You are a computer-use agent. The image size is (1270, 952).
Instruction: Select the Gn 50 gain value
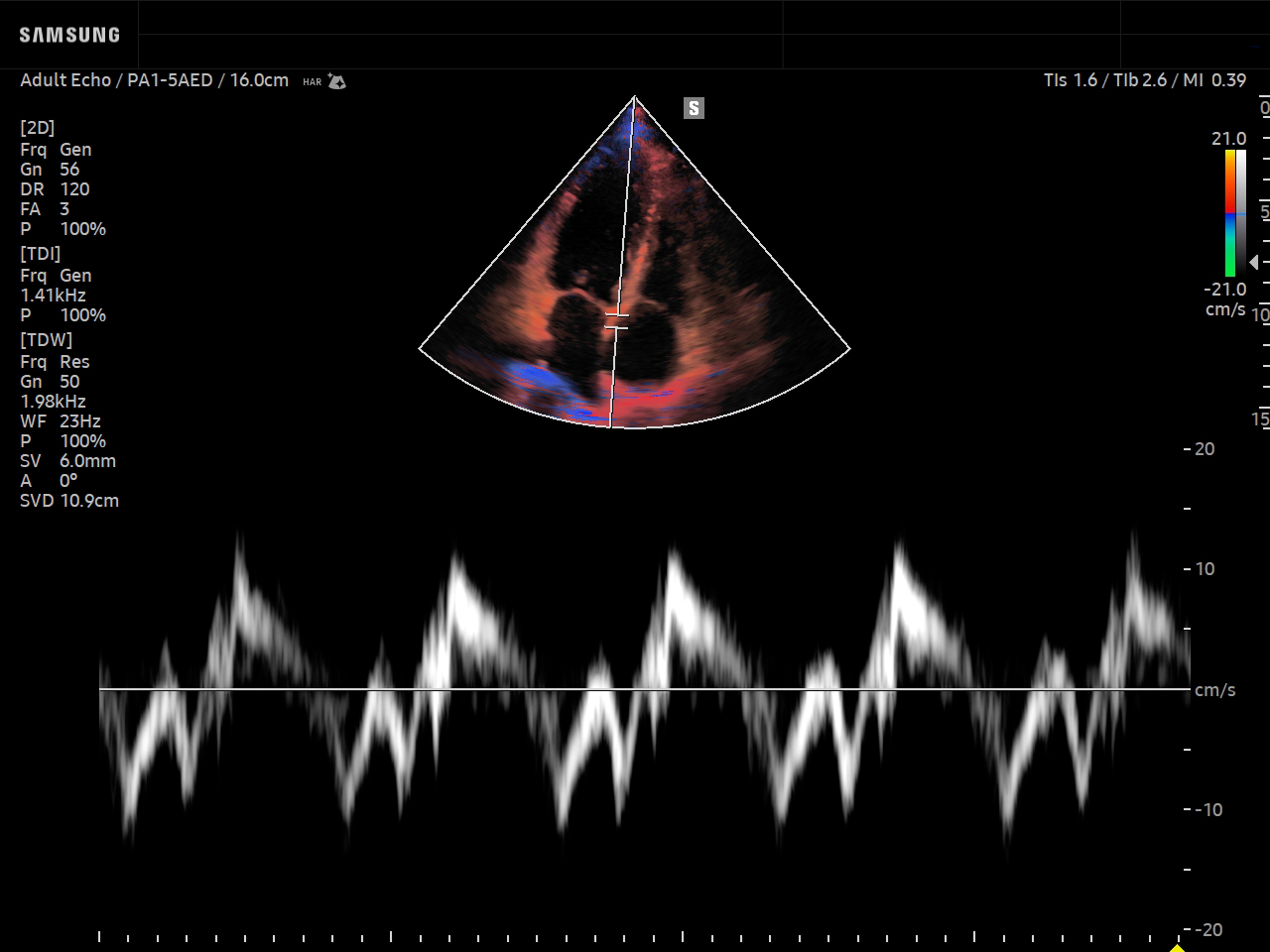point(50,382)
